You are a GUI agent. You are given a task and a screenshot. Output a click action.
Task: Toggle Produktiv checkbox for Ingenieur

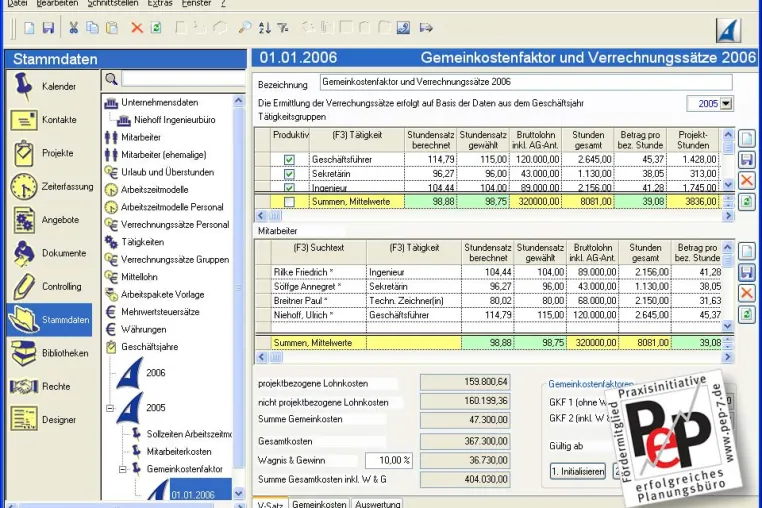point(289,187)
